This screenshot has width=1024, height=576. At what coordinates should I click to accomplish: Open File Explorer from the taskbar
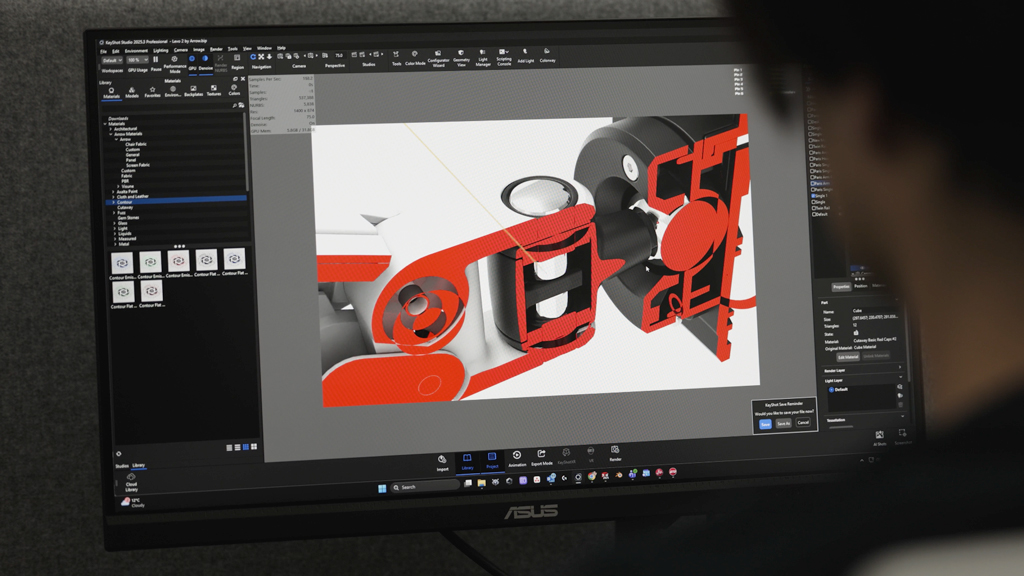(481, 483)
